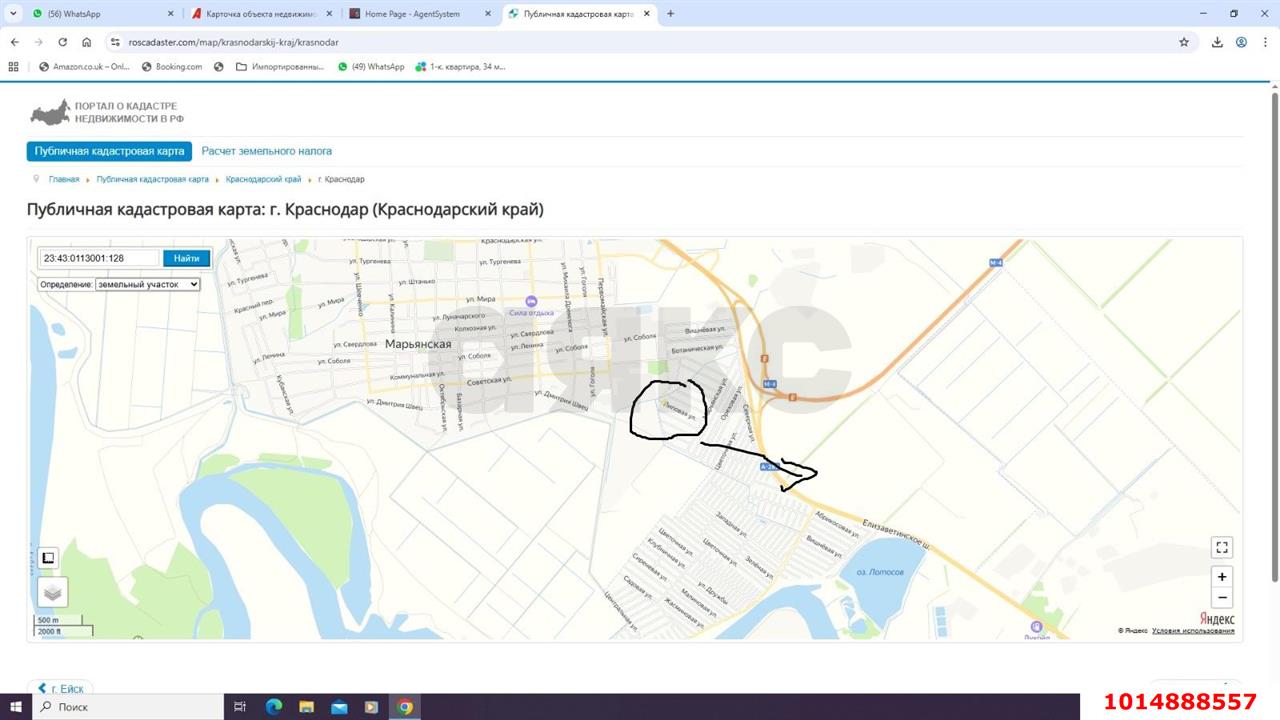Open Microsoft Edge from the taskbar
Image resolution: width=1280 pixels, height=720 pixels.
(274, 707)
